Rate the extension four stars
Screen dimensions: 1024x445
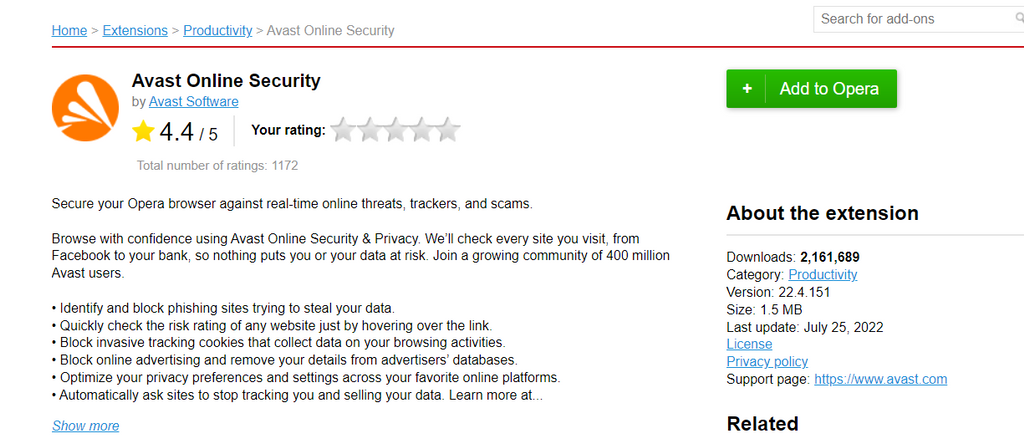pos(422,129)
